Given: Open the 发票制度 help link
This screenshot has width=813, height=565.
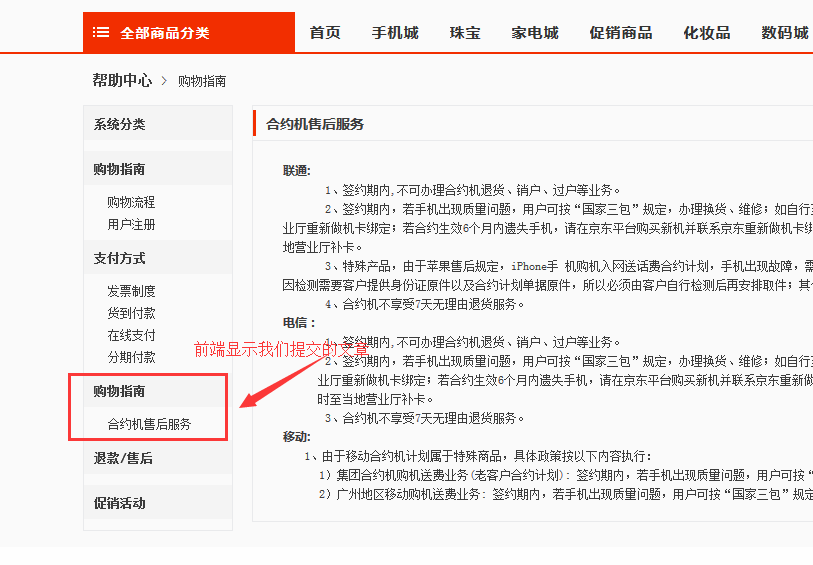Looking at the screenshot, I should (x=131, y=291).
